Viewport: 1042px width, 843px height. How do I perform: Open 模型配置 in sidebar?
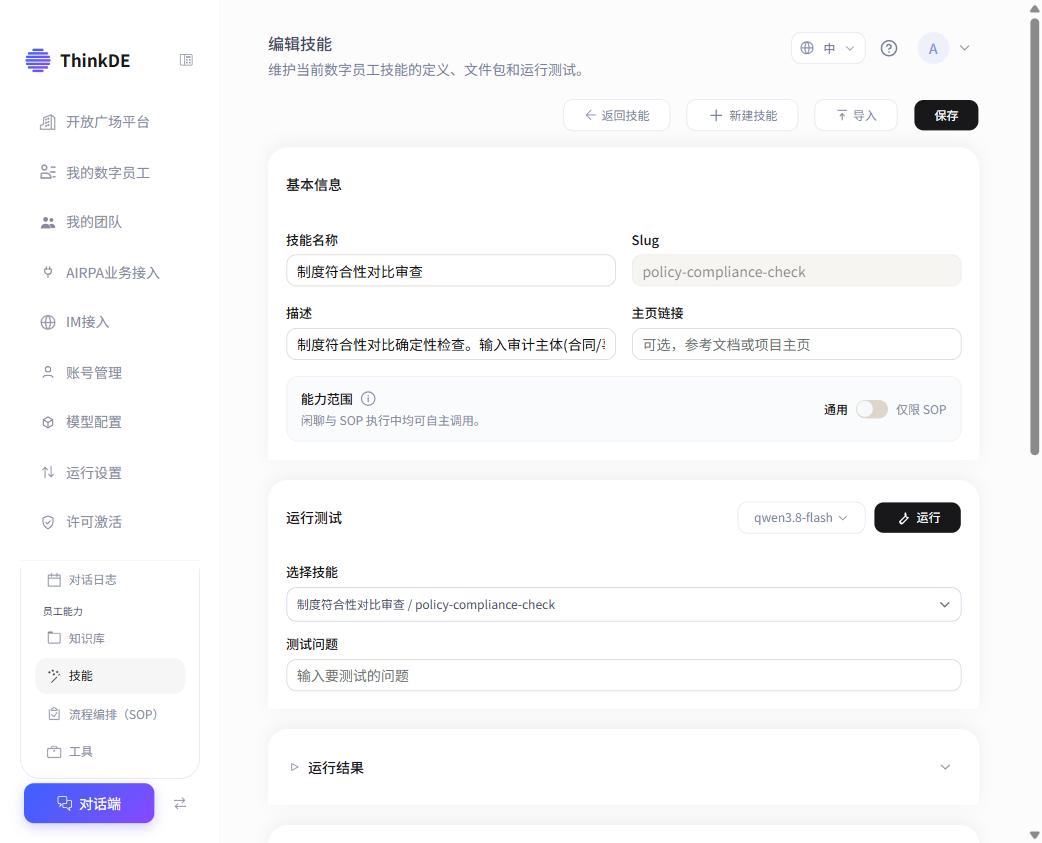click(94, 422)
